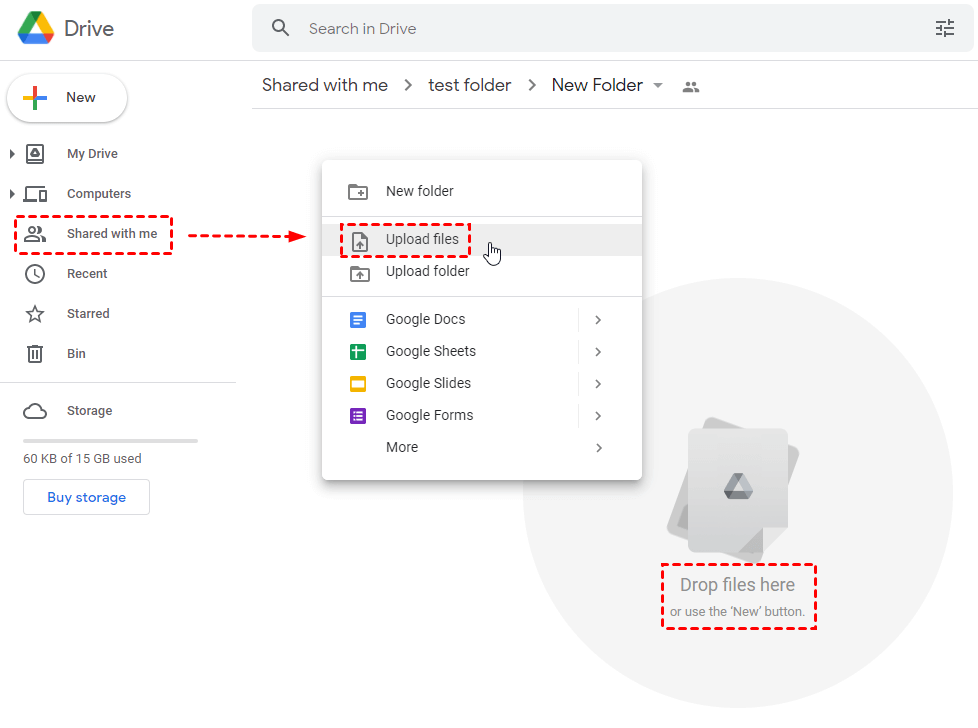978x728 pixels.
Task: Expand the More submenu arrow
Action: click(x=599, y=448)
